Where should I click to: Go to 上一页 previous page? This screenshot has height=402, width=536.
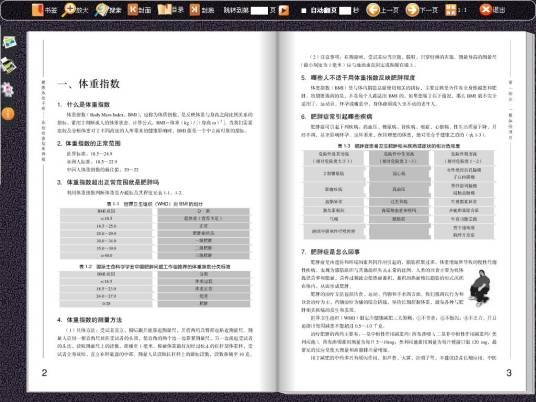coord(382,10)
